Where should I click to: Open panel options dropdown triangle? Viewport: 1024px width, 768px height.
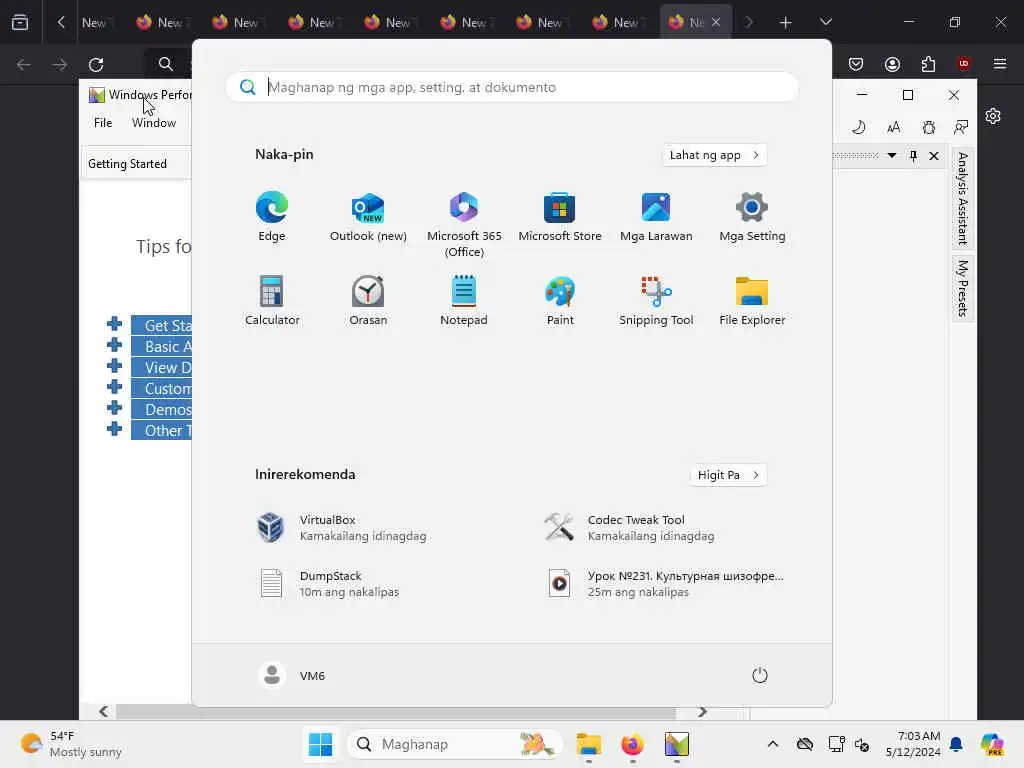pos(891,155)
